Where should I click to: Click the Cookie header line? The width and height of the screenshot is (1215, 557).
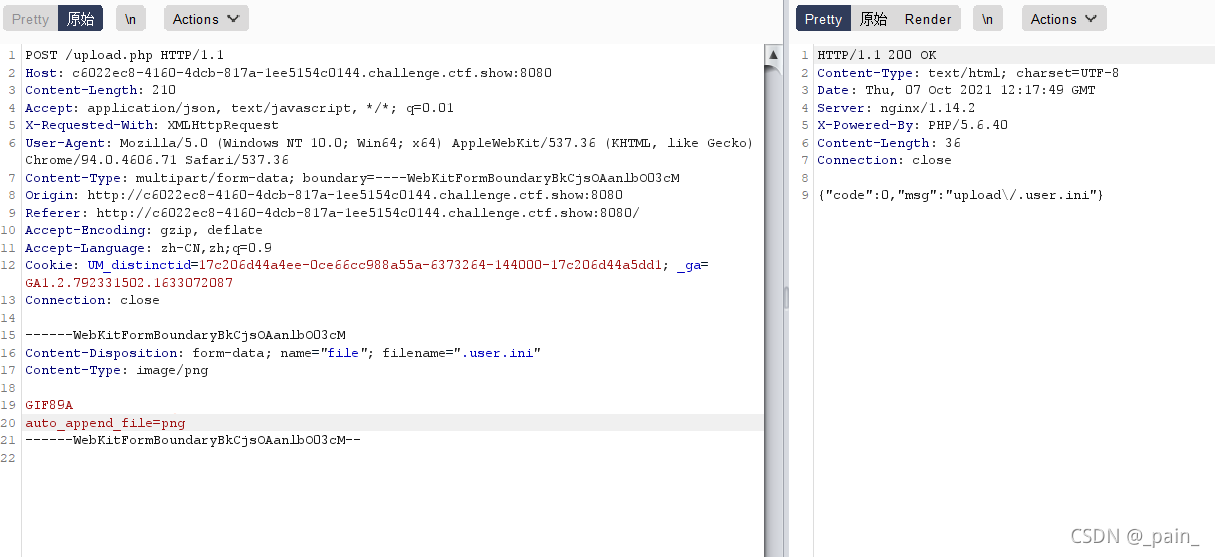(366, 265)
